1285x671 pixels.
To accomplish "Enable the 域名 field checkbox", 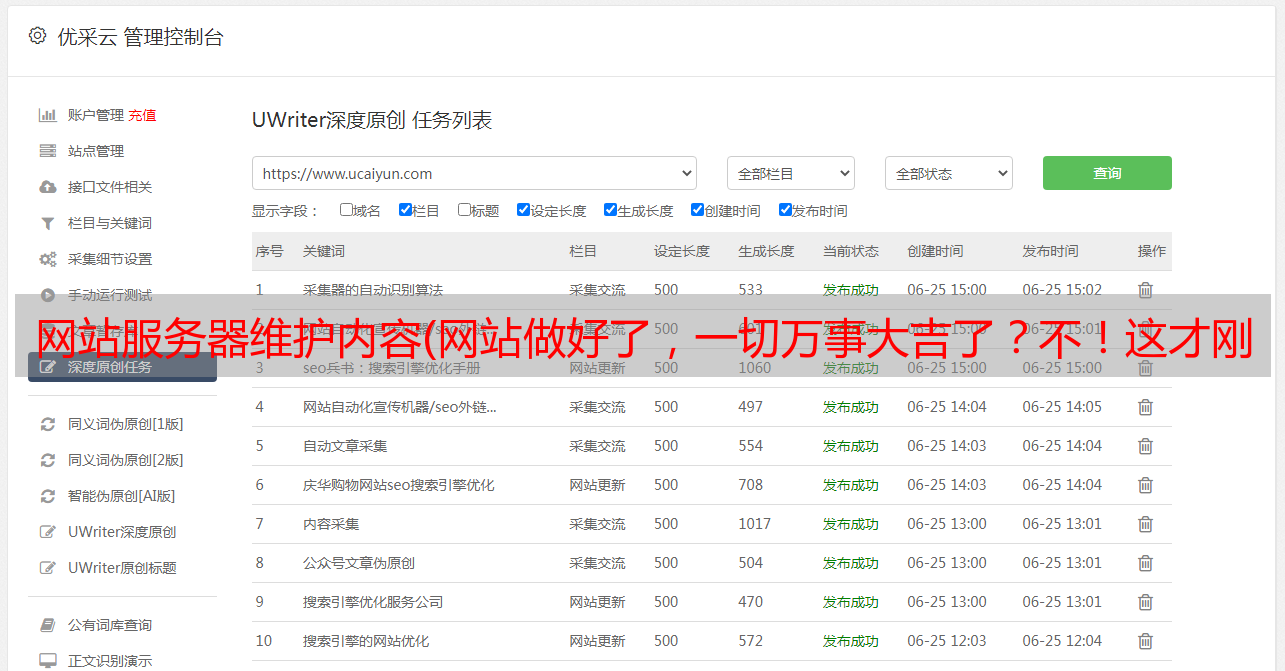I will click(x=346, y=210).
